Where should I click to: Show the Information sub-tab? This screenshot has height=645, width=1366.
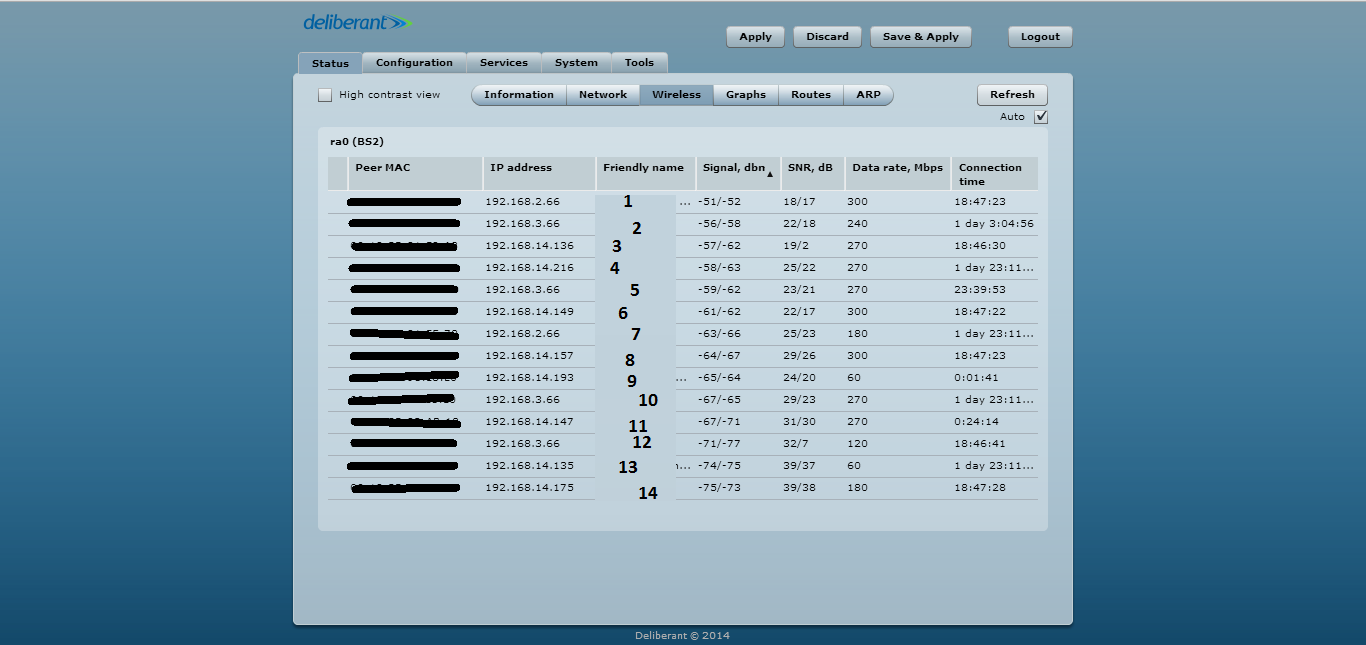[518, 95]
